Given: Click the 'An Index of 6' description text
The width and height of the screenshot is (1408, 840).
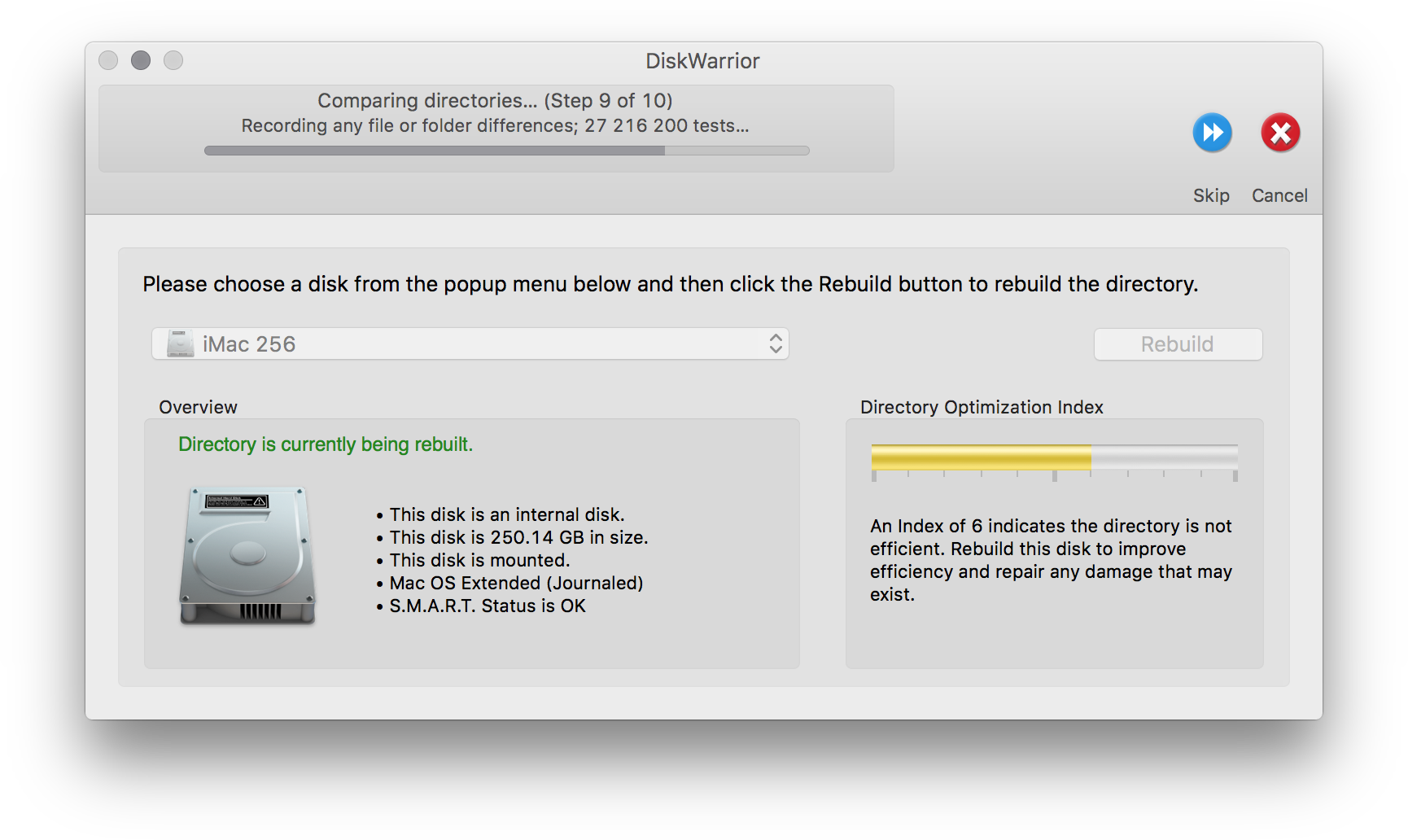Looking at the screenshot, I should (1051, 560).
